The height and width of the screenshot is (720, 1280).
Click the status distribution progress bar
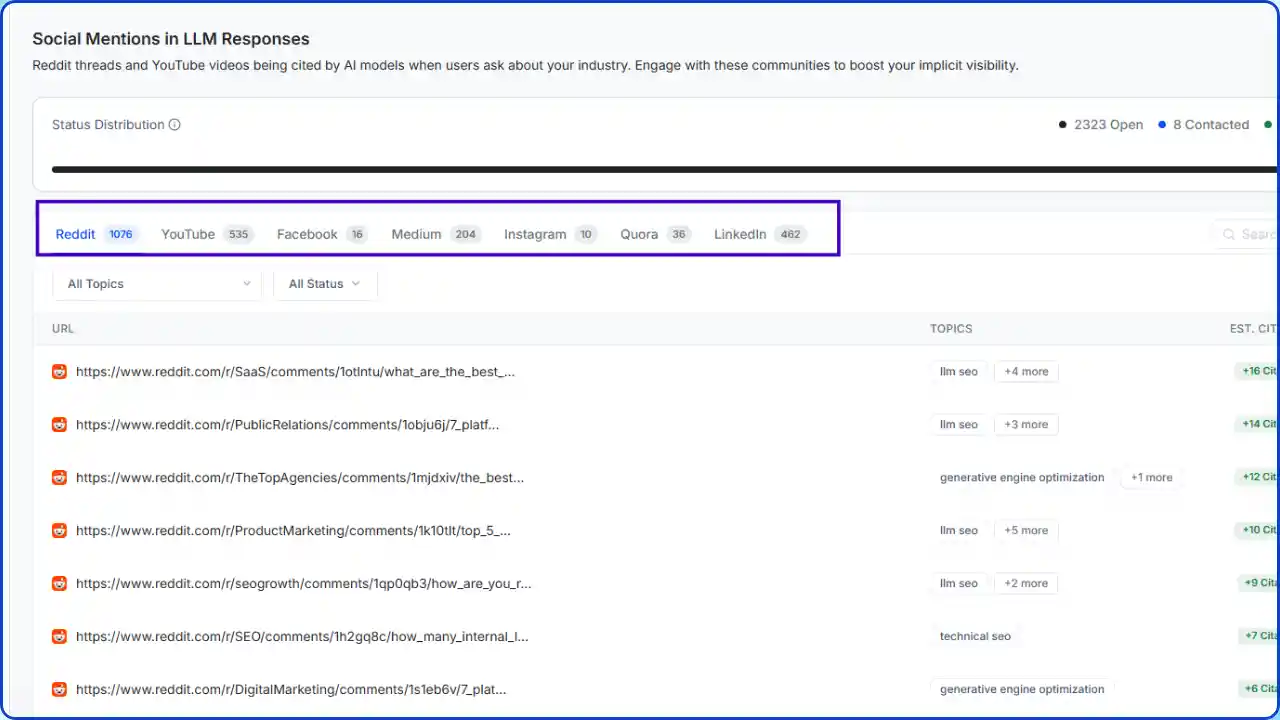665,170
